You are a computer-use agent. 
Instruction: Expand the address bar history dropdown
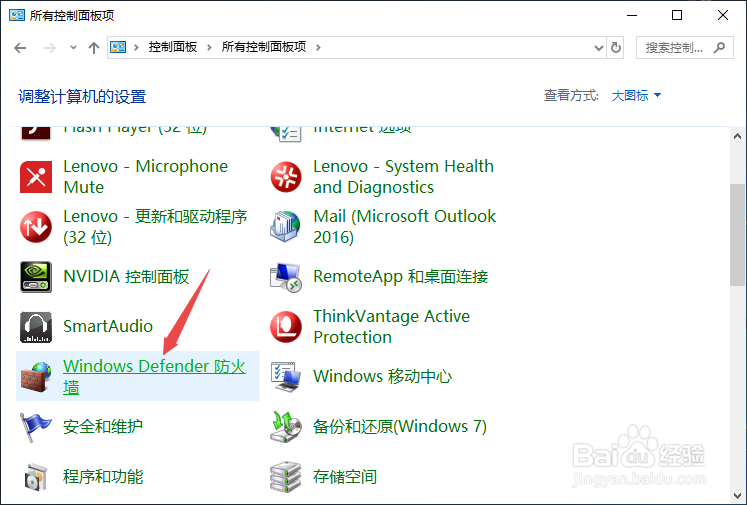pos(599,48)
